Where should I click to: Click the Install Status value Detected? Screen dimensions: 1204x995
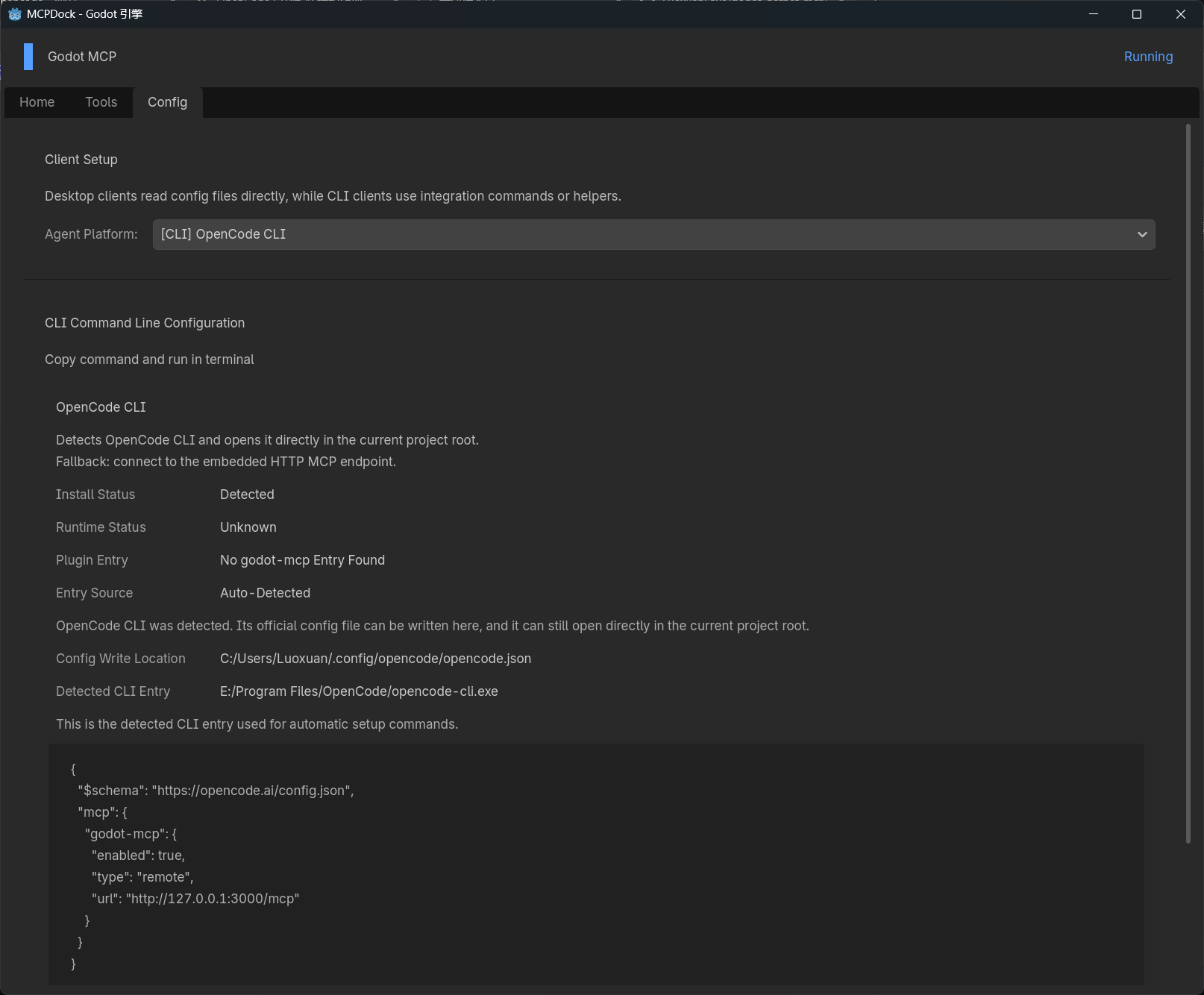[247, 495]
